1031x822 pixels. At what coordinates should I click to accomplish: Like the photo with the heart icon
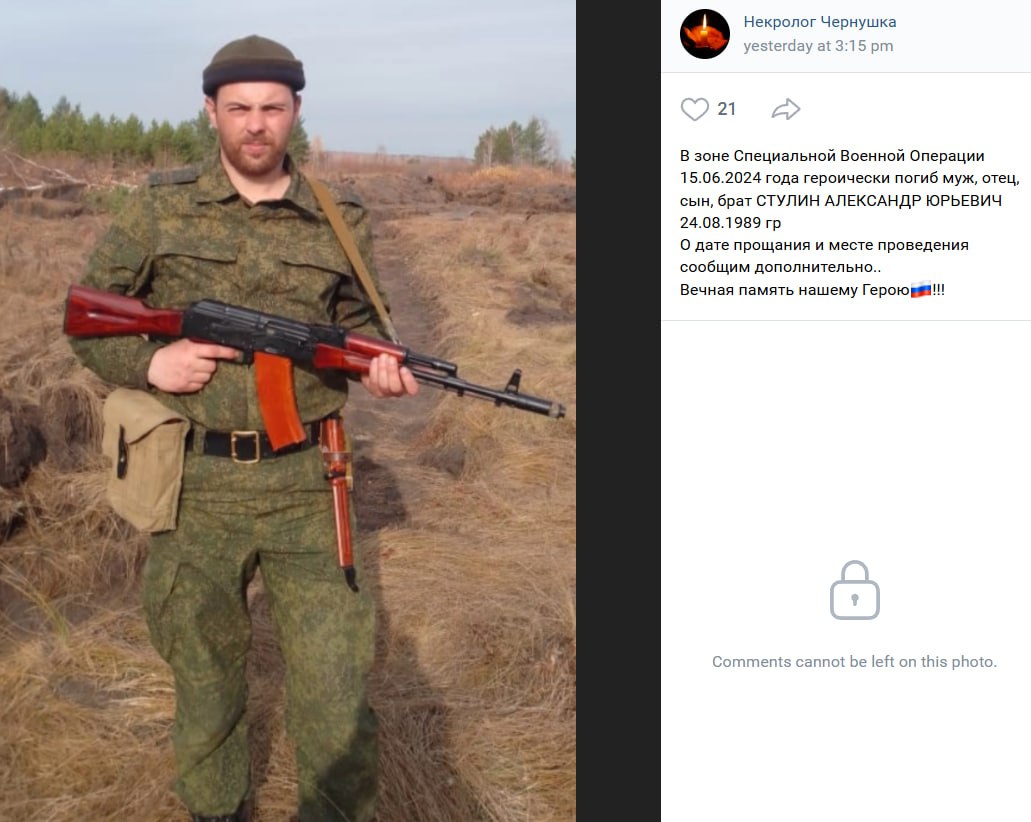pyautogui.click(x=694, y=109)
